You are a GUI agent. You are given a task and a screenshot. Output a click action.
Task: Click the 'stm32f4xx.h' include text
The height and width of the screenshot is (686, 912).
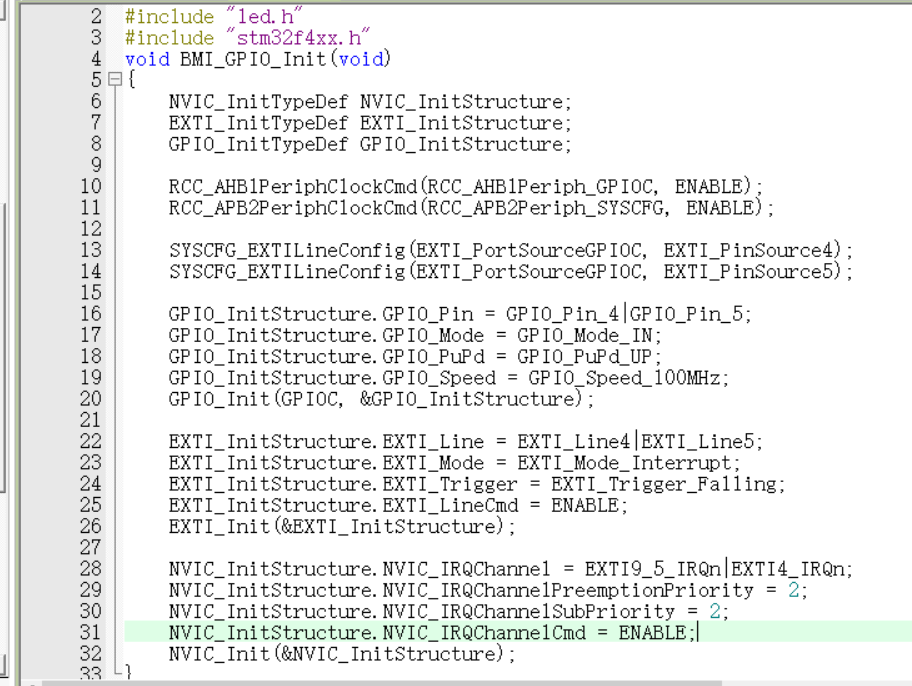point(298,38)
